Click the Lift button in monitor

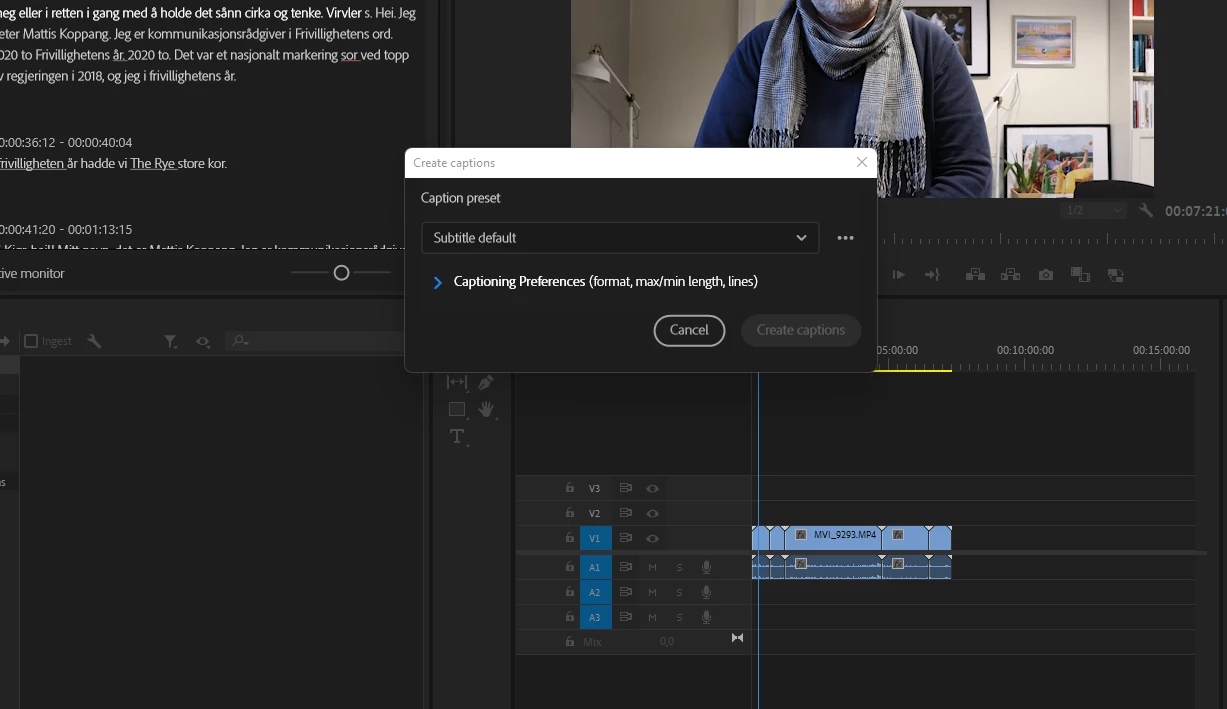pyautogui.click(x=975, y=275)
